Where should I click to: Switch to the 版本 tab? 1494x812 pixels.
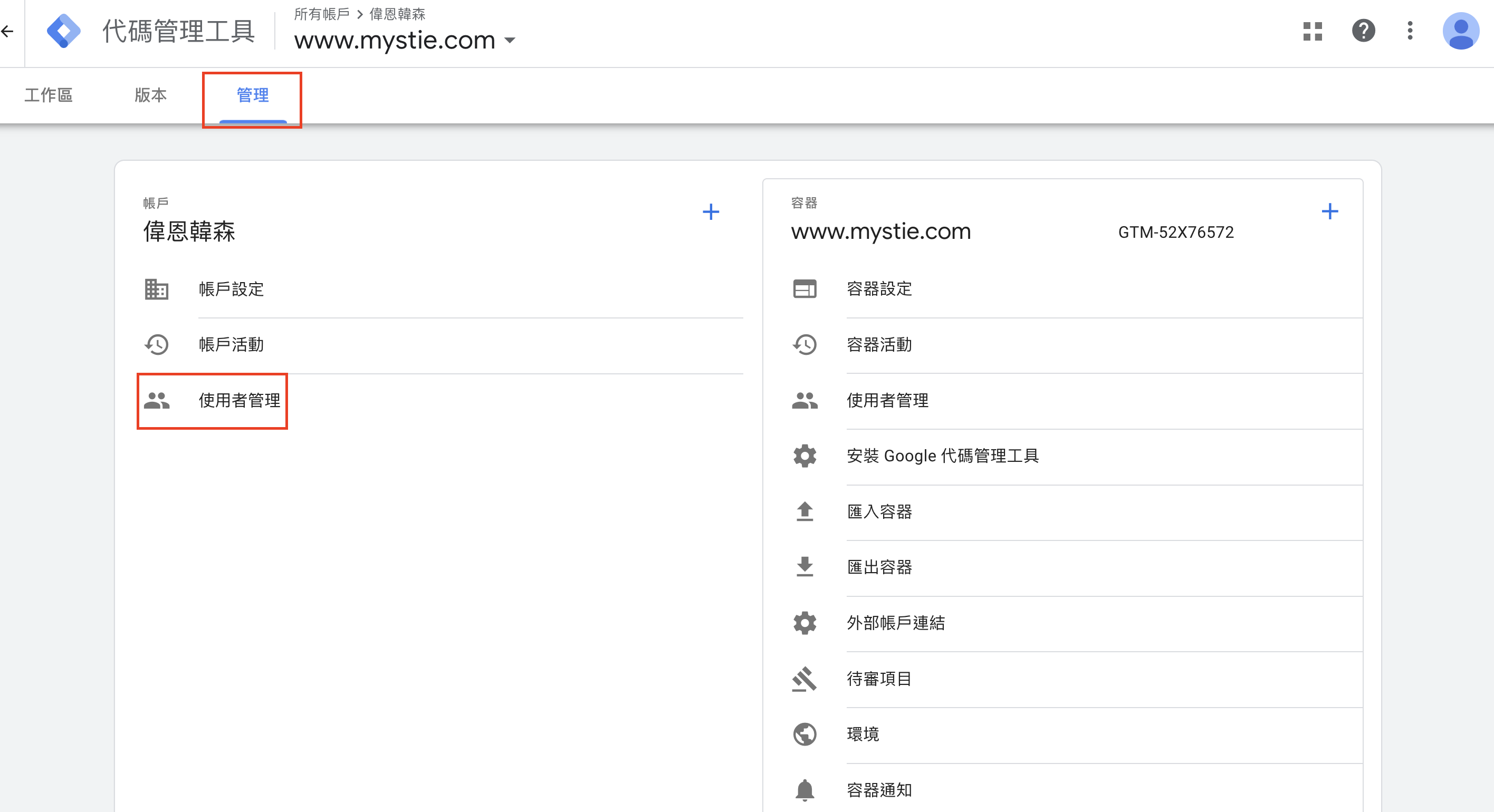[x=150, y=95]
